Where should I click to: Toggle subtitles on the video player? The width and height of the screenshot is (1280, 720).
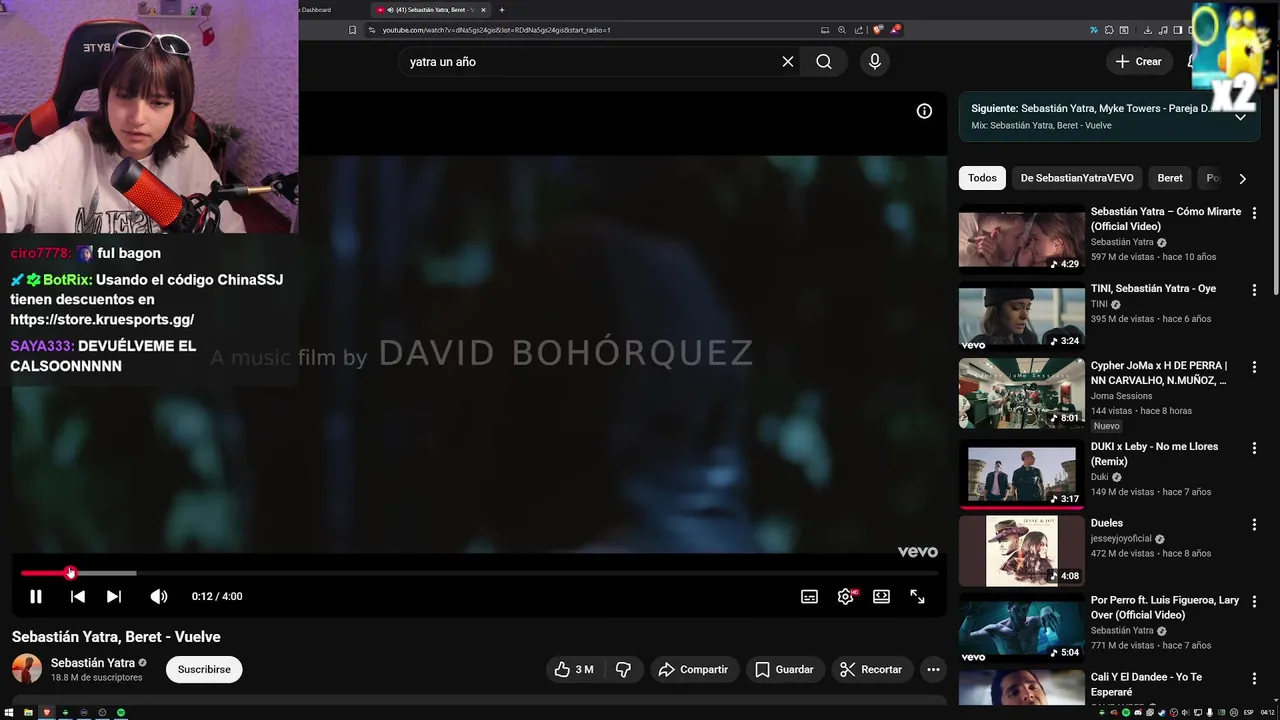point(809,596)
